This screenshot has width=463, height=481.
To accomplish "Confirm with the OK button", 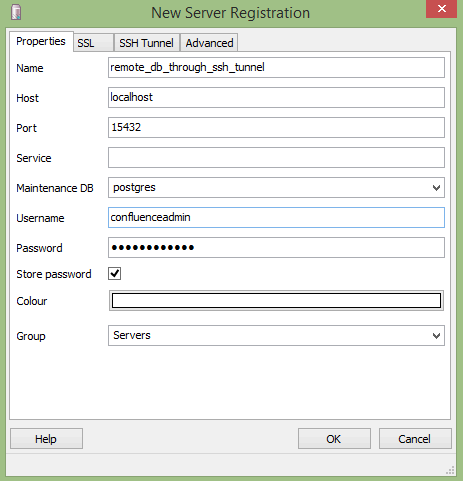I will tap(334, 439).
